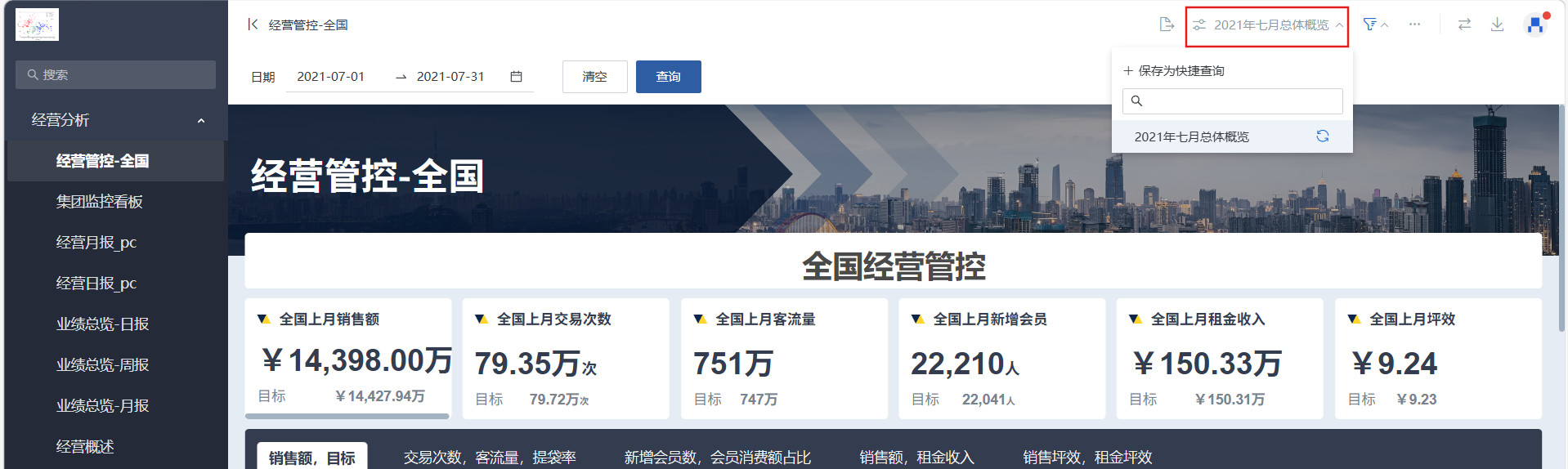The image size is (1568, 469).
Task: Click the export file icon in top toolbar
Action: 1167,25
